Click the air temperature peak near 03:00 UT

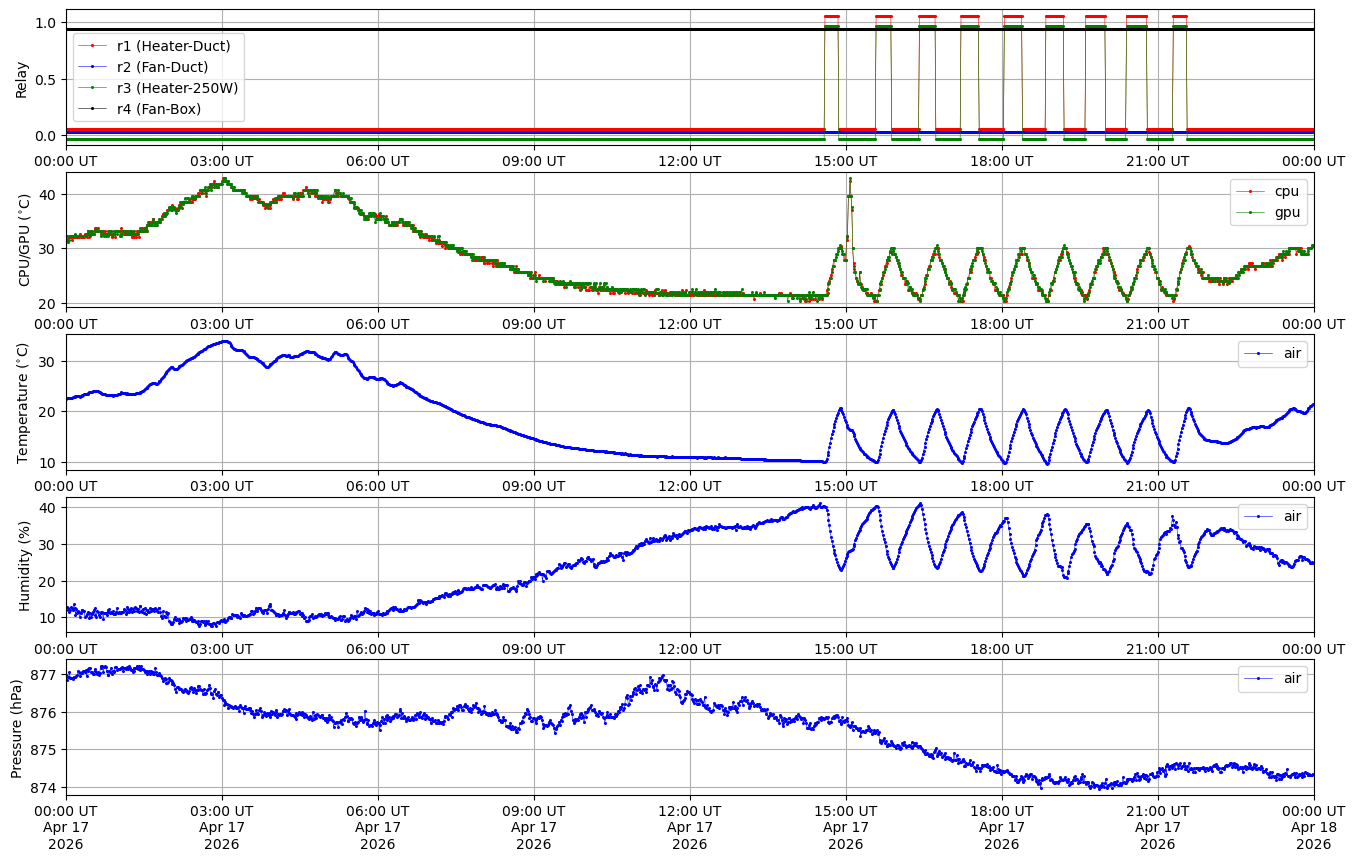[x=226, y=342]
